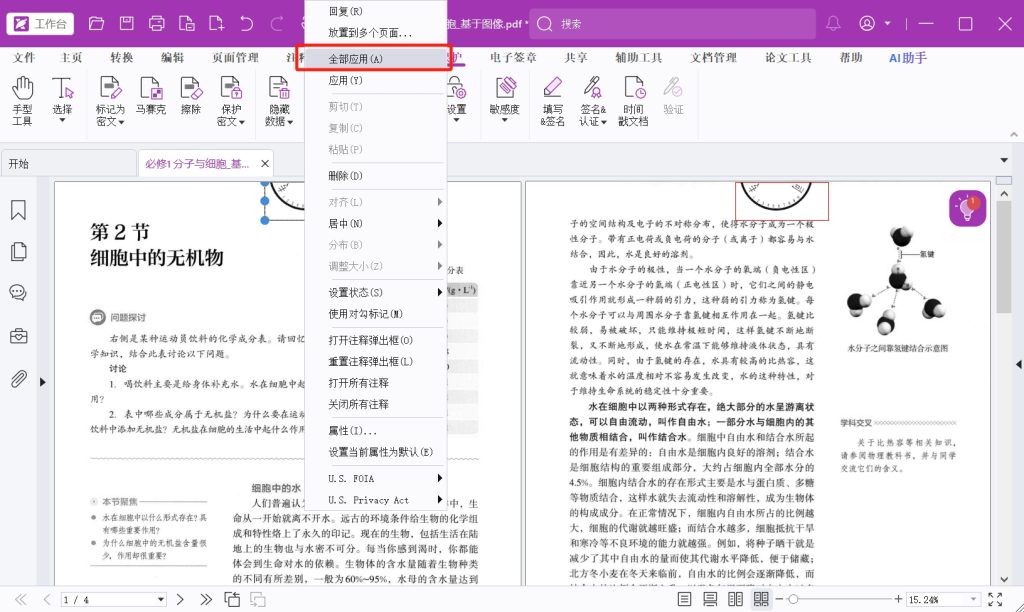Click the Mosaic (马赛克) redaction tool
Screen dimensions: 1024x612
point(151,100)
